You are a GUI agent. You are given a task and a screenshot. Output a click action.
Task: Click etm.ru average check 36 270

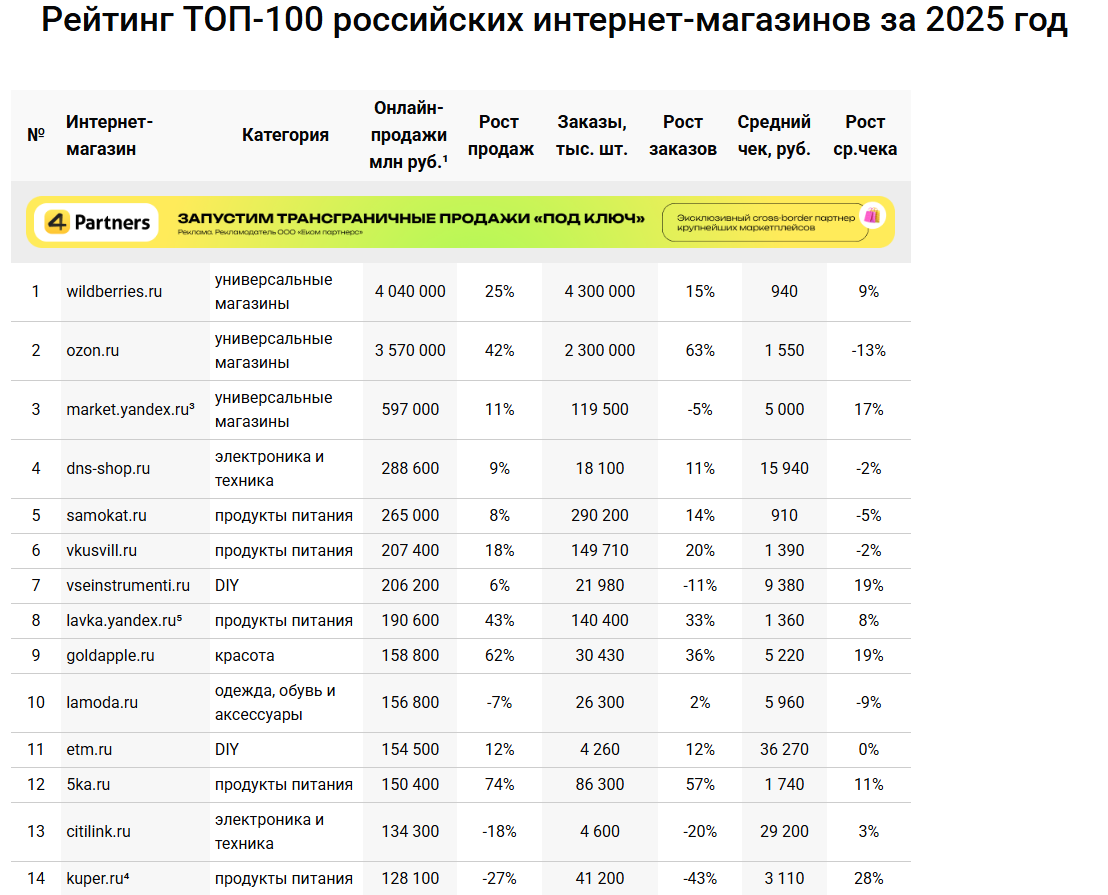click(784, 749)
